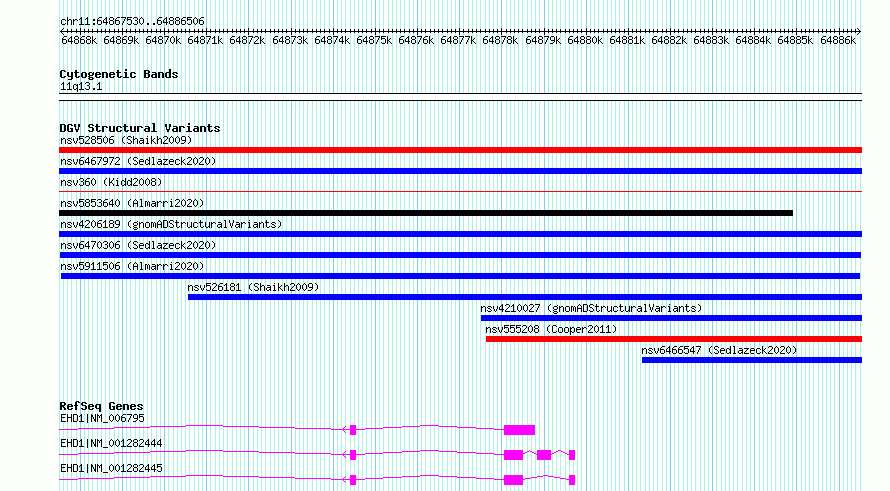Select the blue nsv4210027 variant bar
Image resolution: width=890 pixels, height=491 pixels.
pos(671,318)
